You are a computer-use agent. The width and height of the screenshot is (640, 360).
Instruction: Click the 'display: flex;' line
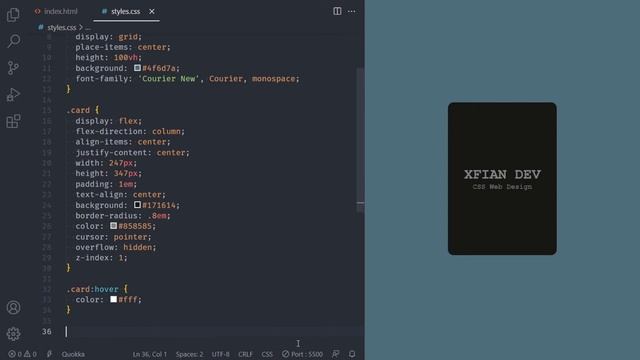click(109, 121)
